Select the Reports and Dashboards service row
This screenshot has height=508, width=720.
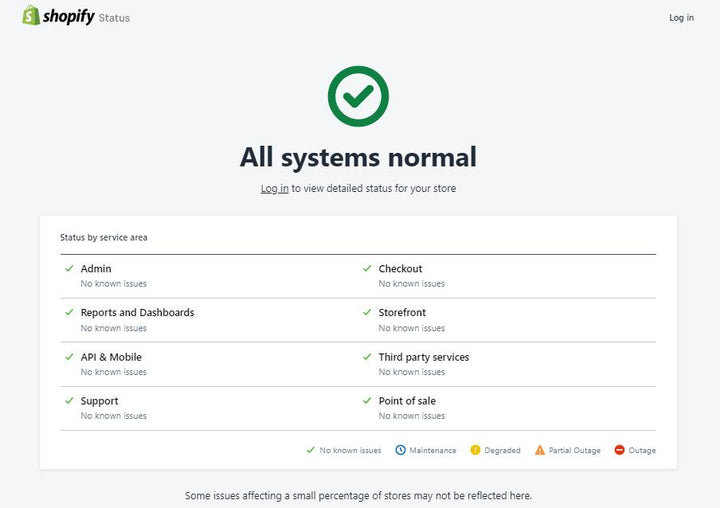137,312
